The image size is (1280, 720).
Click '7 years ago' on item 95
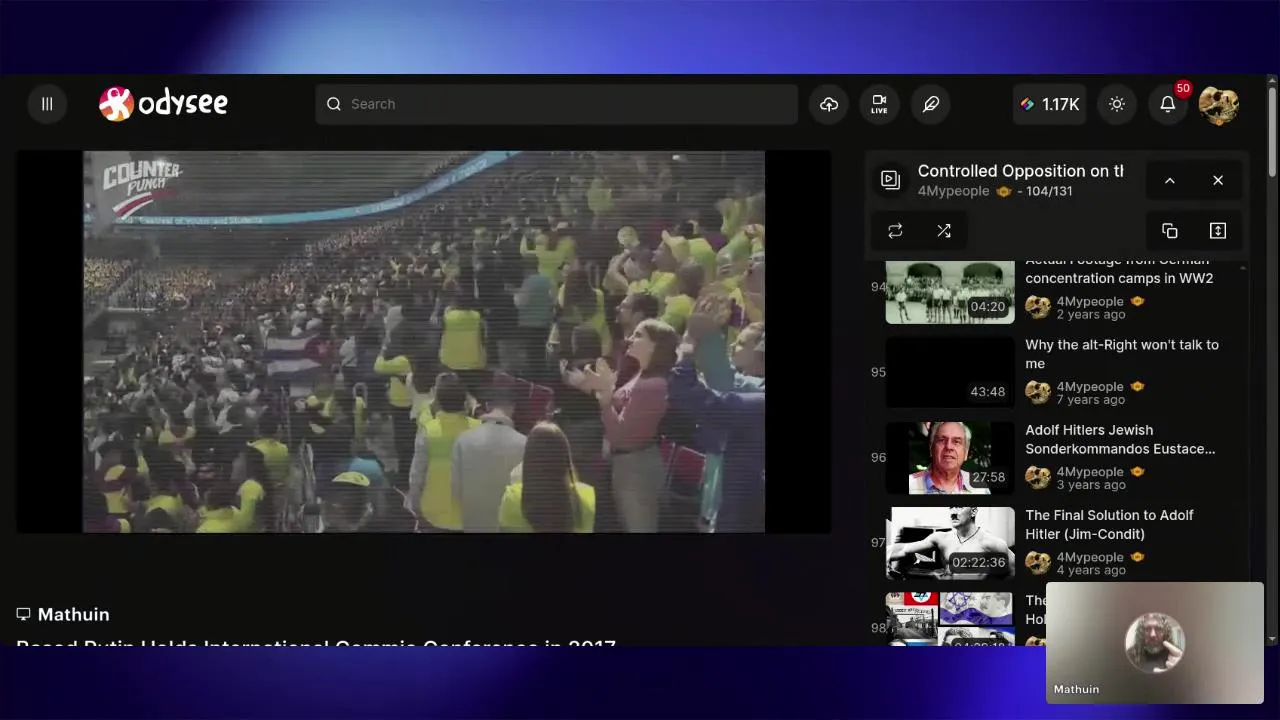click(1091, 400)
